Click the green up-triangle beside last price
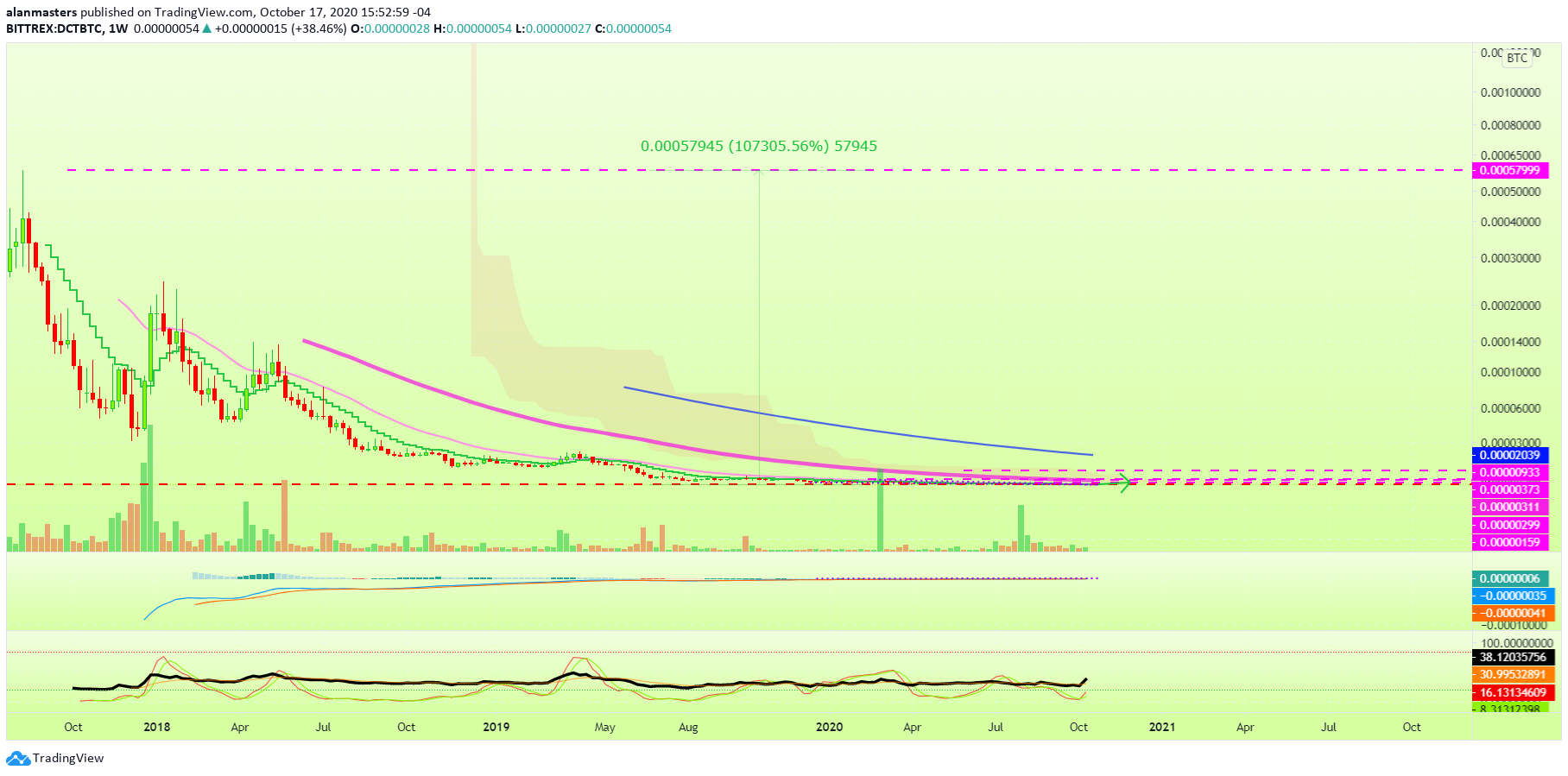 pos(206,28)
